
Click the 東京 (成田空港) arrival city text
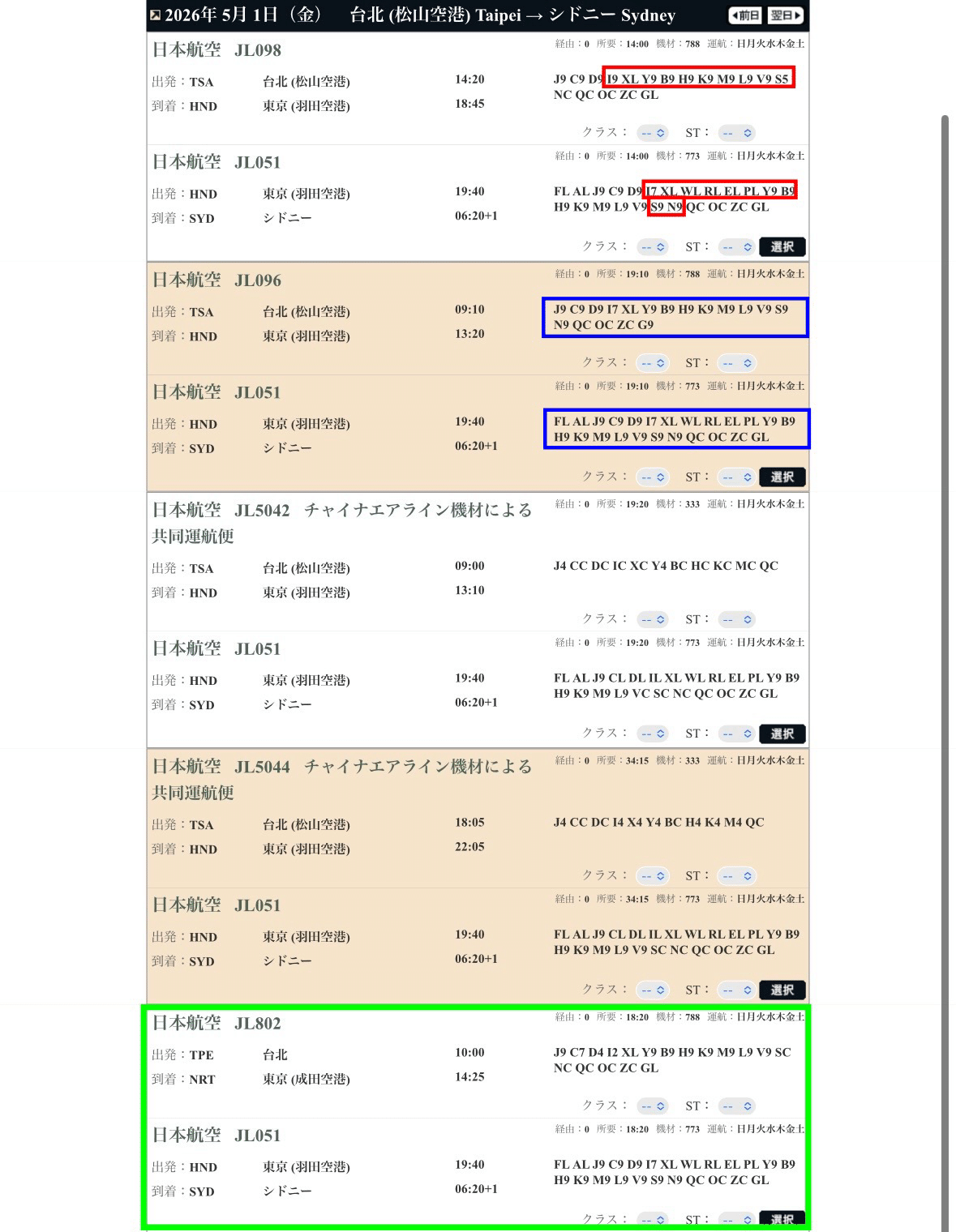(x=307, y=1080)
